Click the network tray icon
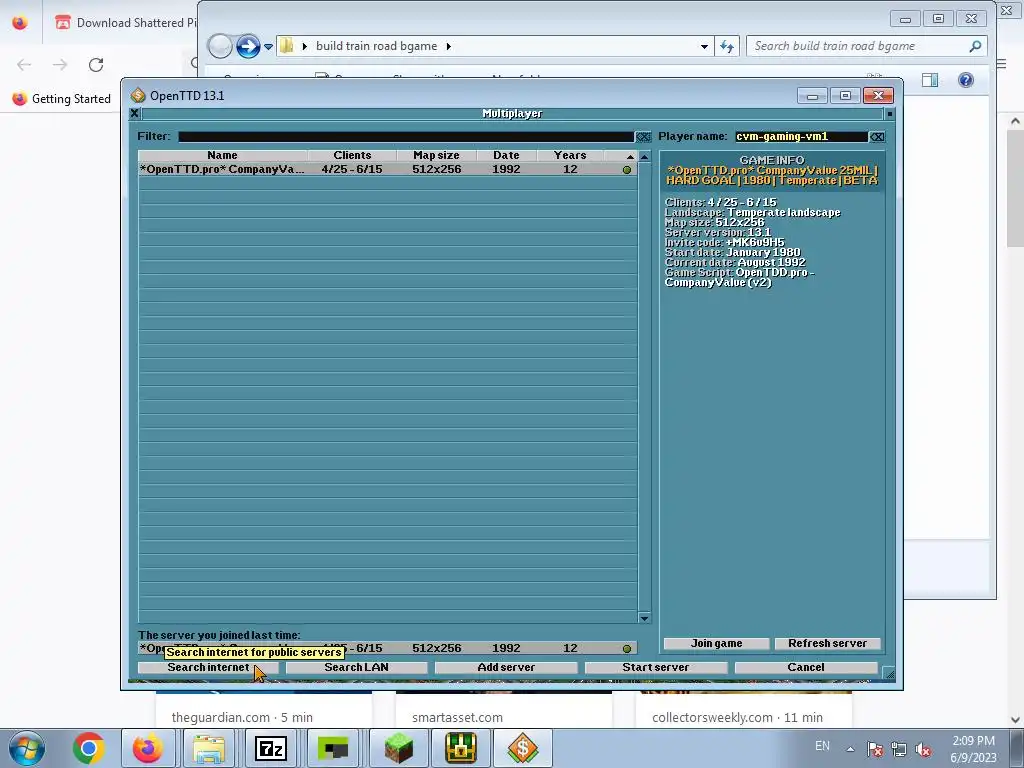Viewport: 1024px width, 768px height. (899, 749)
